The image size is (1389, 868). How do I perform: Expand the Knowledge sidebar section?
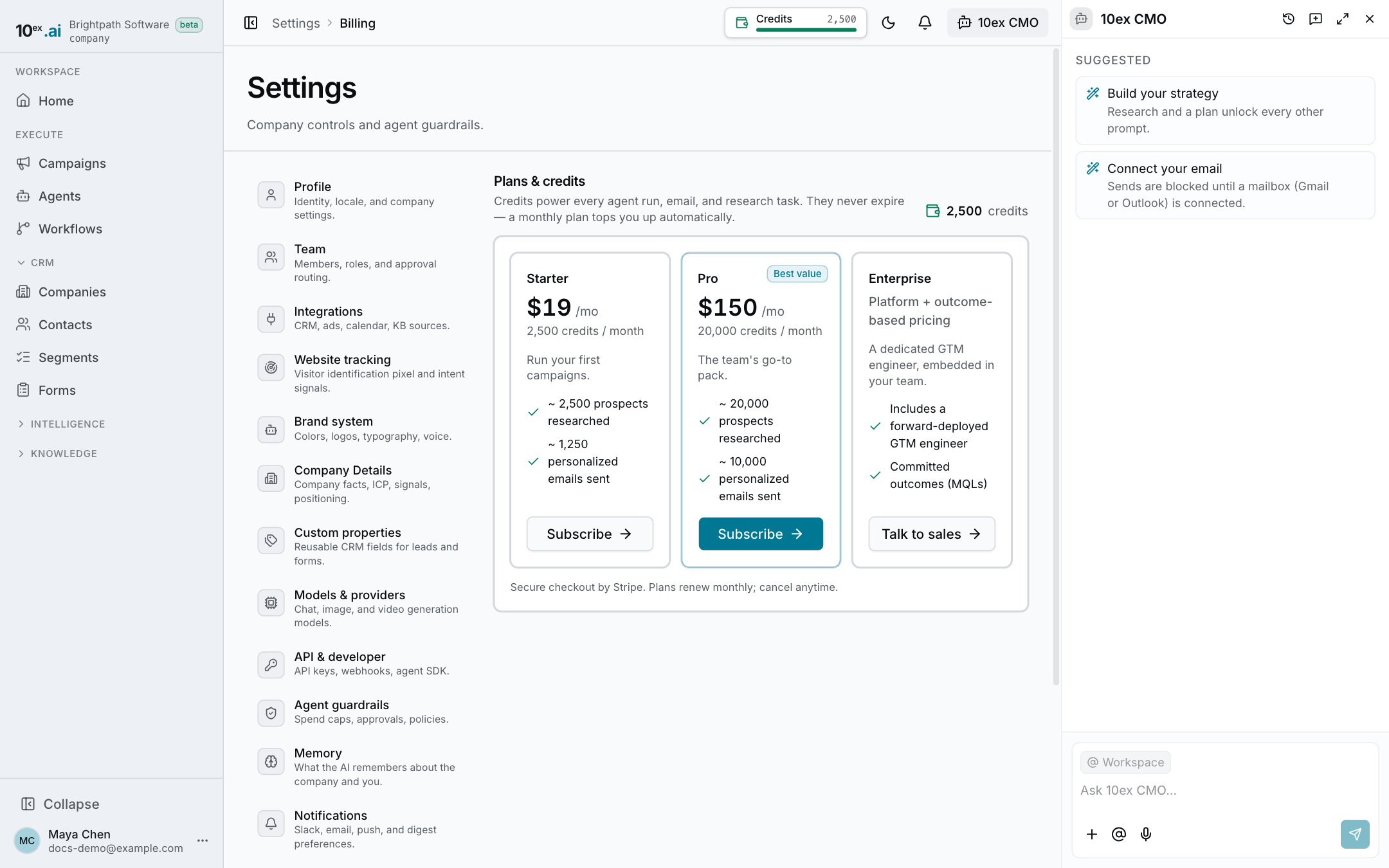coord(57,453)
